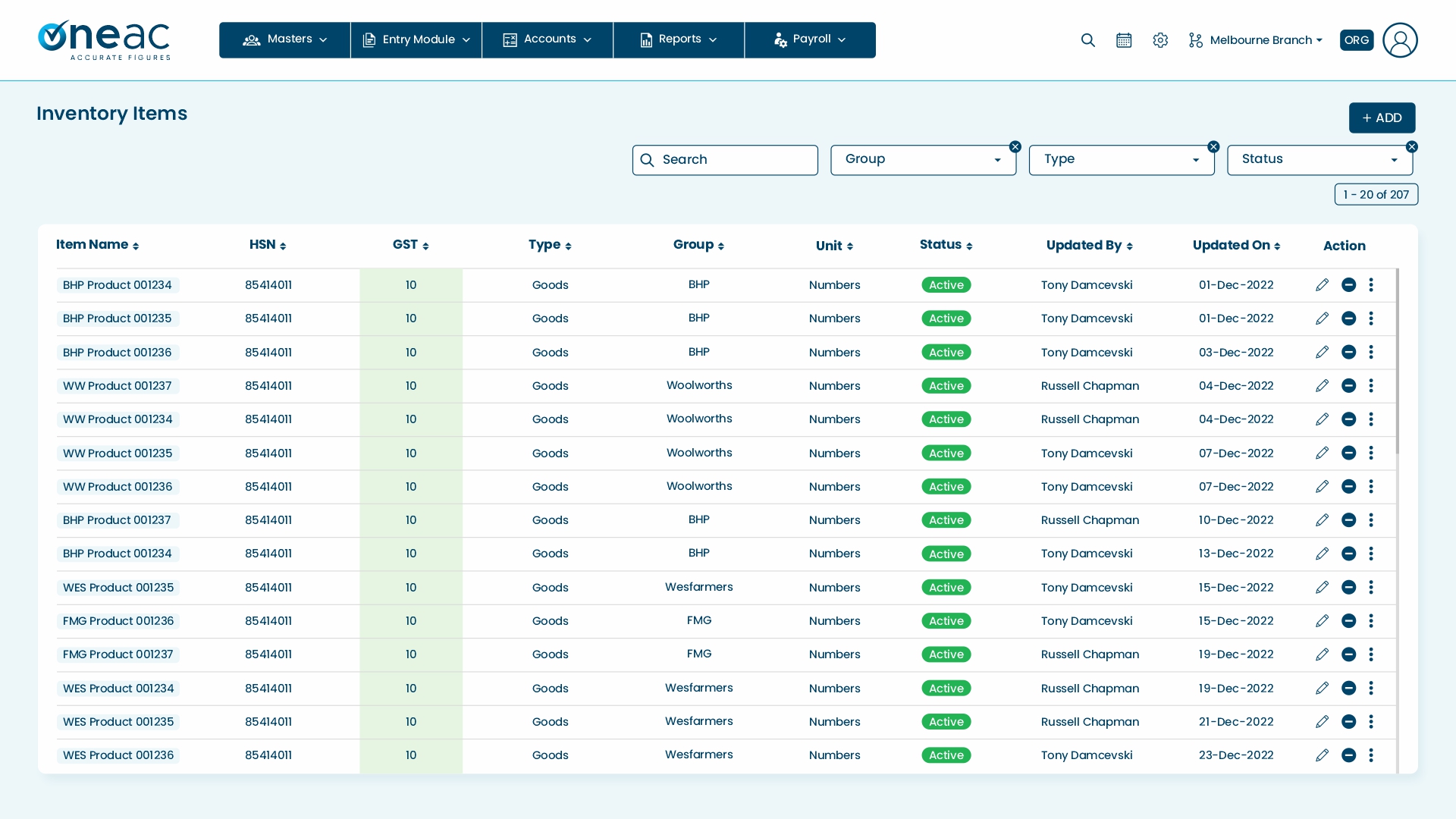This screenshot has height=819, width=1456.
Task: Open the search icon in the top navigation
Action: point(1088,40)
